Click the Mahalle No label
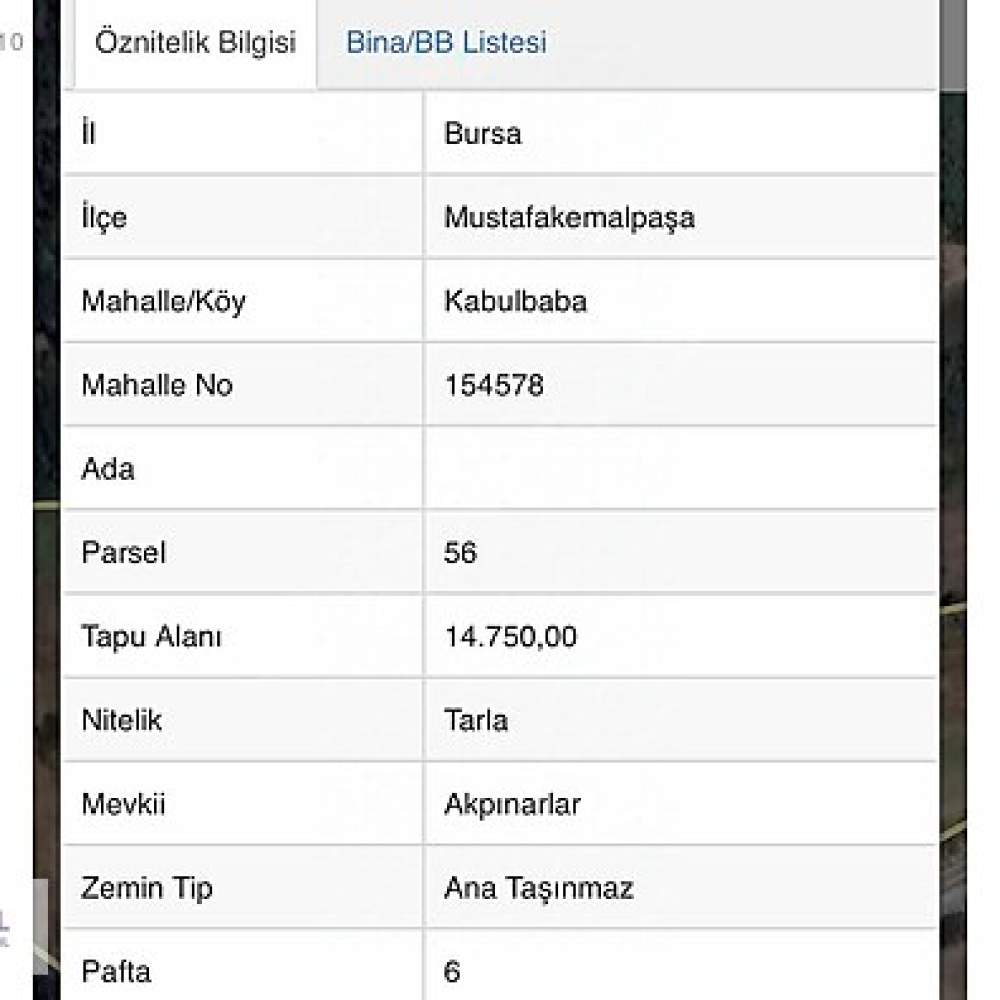 [157, 385]
